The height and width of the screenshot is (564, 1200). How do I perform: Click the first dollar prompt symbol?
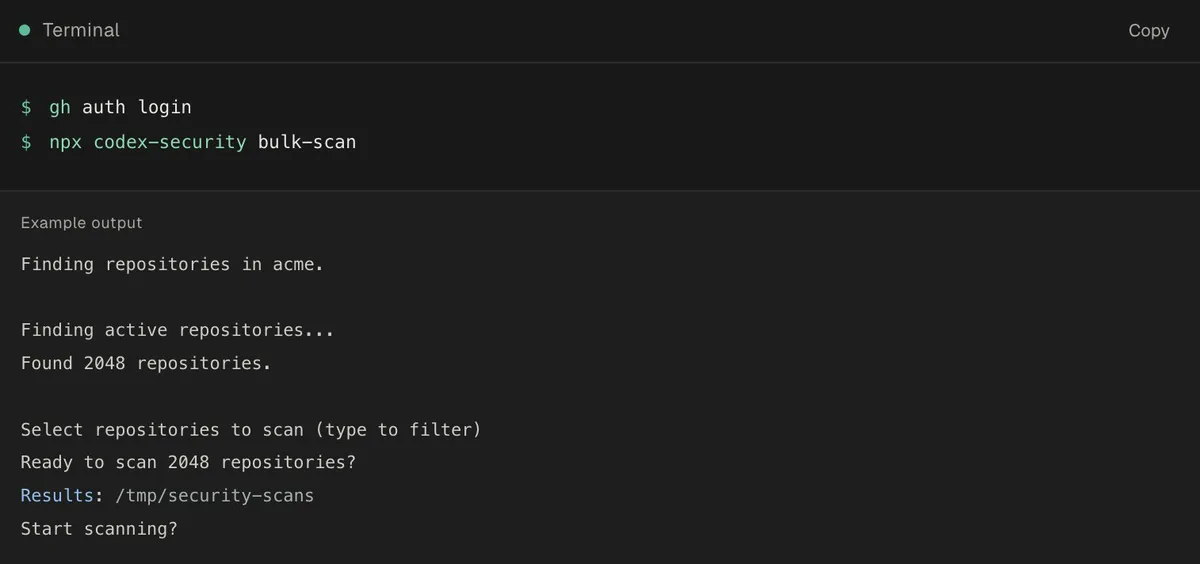click(26, 107)
